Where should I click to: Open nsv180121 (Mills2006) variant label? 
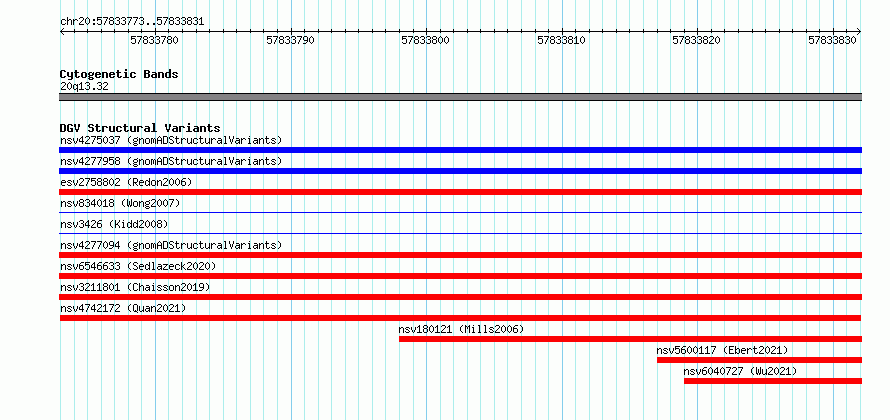(x=461, y=329)
